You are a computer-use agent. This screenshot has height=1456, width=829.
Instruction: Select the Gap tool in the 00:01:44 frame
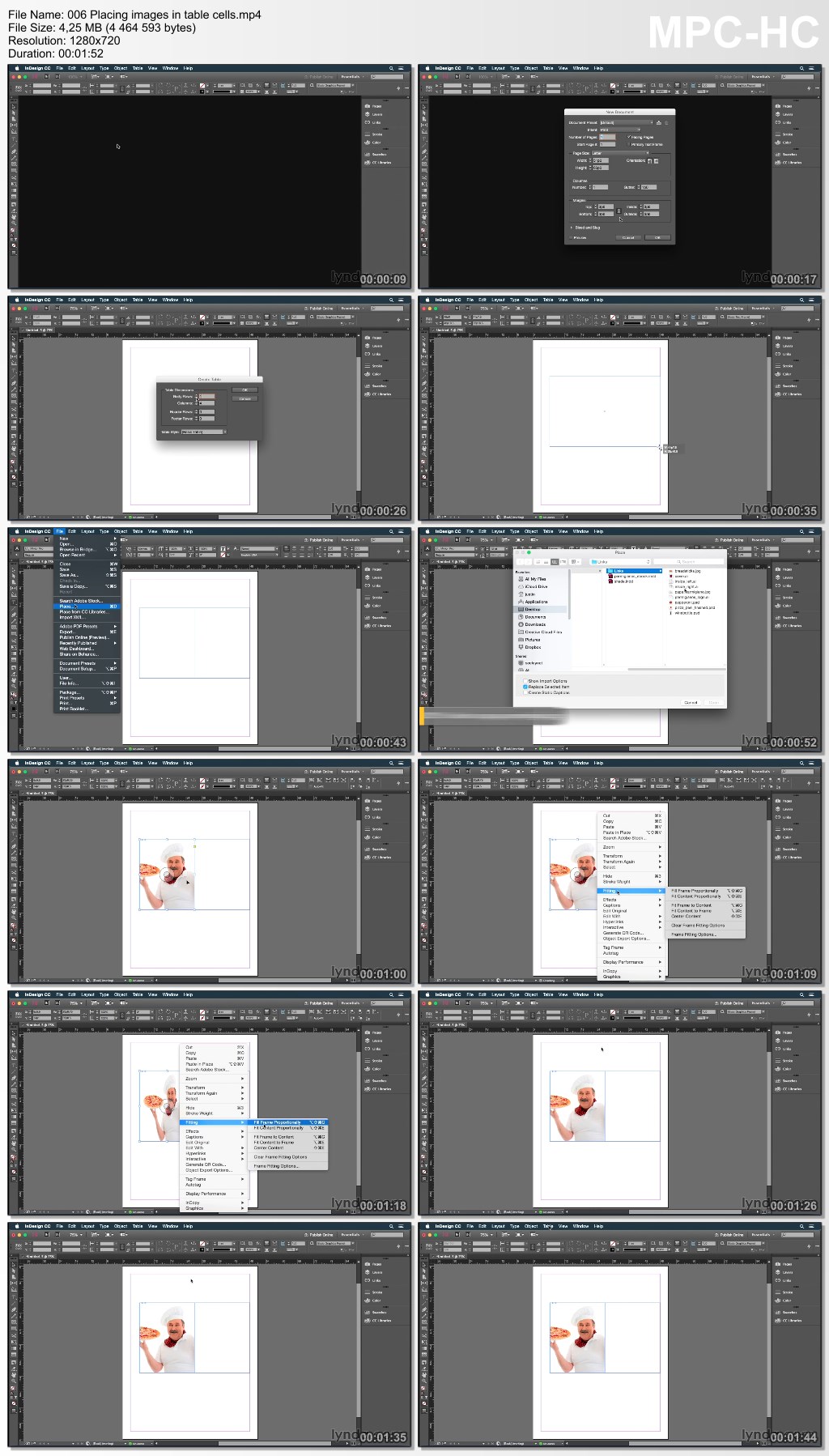point(424,1283)
